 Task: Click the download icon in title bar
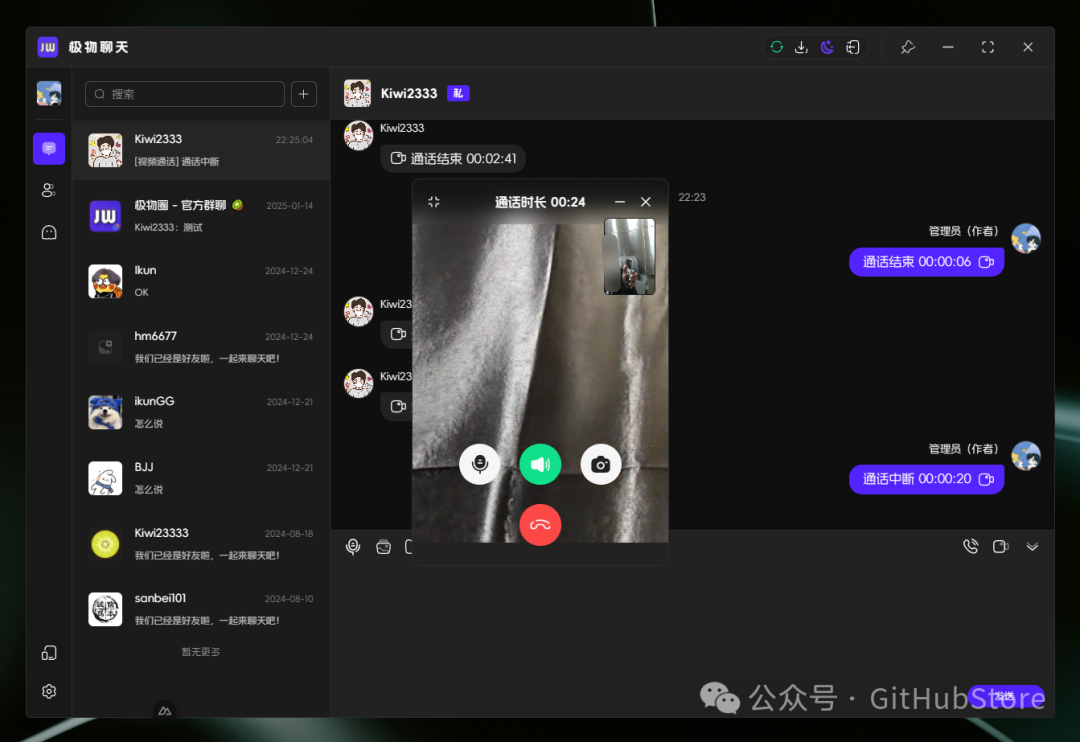(x=801, y=47)
